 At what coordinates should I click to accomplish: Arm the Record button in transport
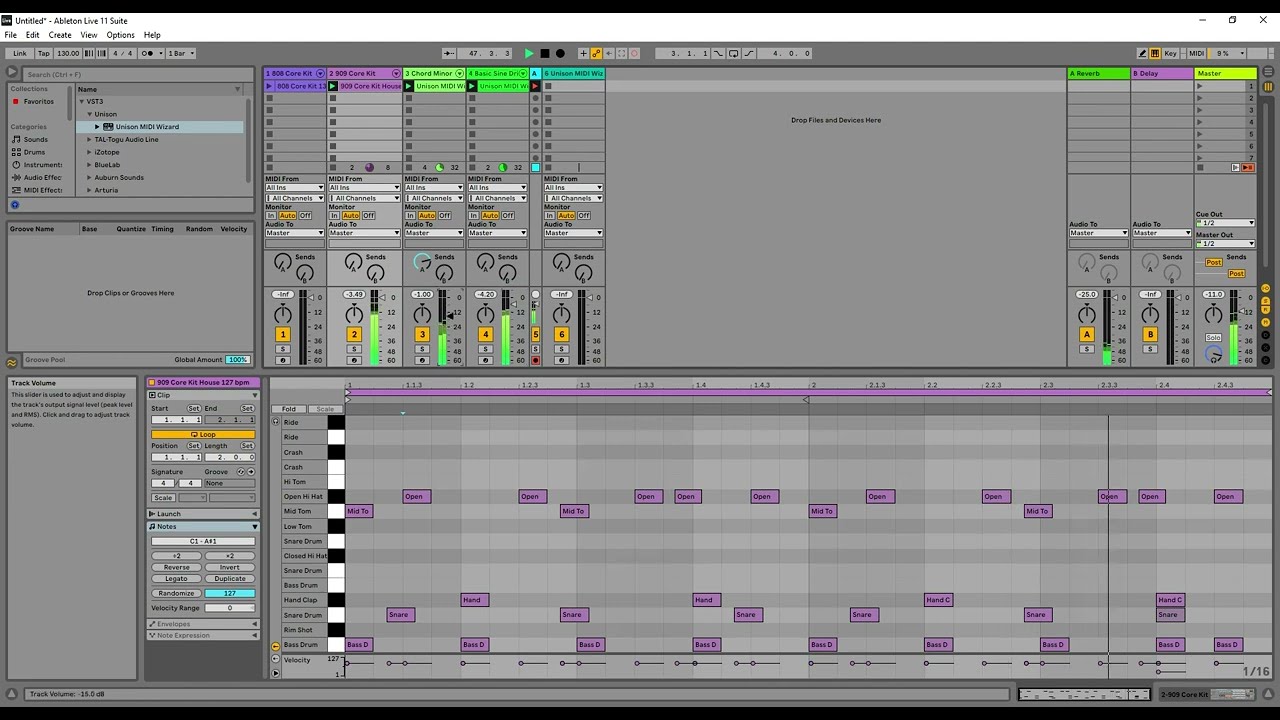560,53
